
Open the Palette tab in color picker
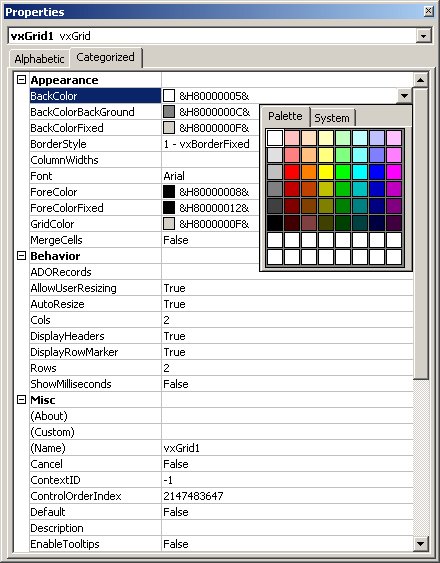(x=285, y=116)
